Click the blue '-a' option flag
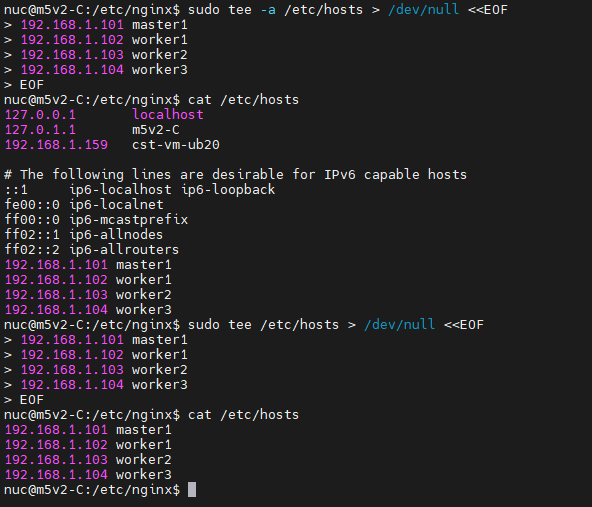Screen dimensions: 592x507 coord(268,9)
